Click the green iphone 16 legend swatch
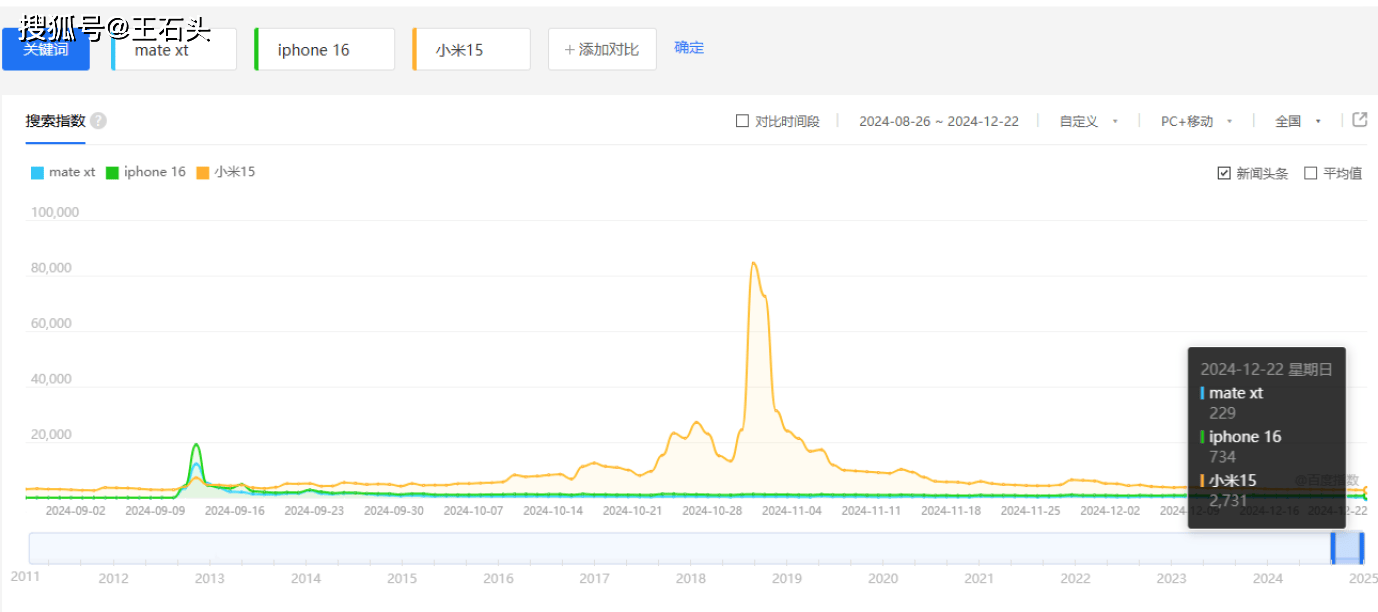 [112, 172]
